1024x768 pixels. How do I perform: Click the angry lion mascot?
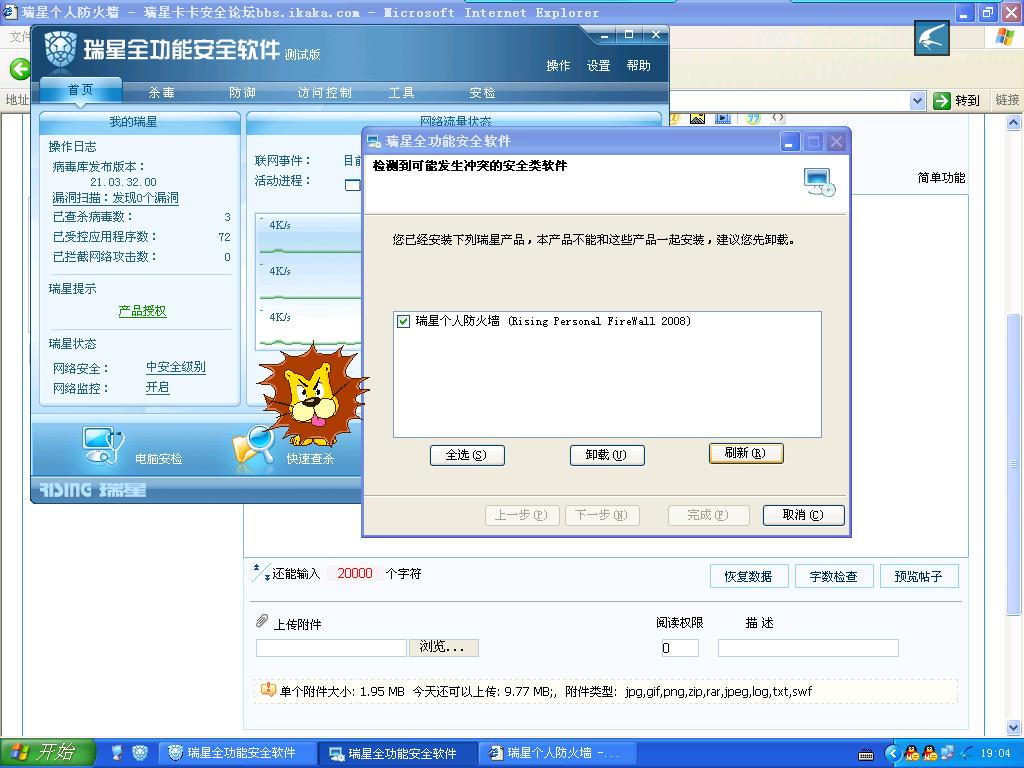[313, 395]
